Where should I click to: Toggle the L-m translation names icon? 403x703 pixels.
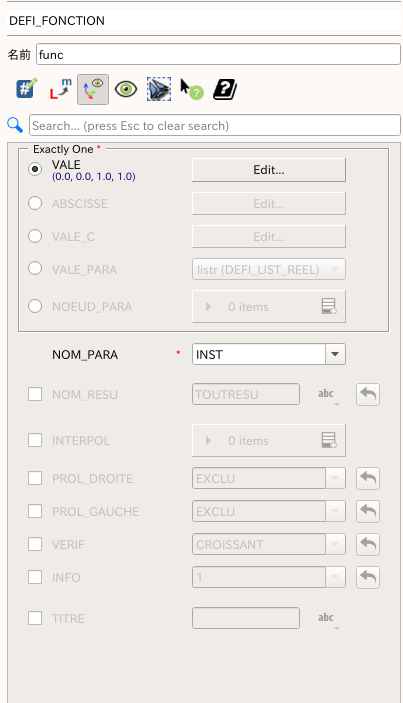pyautogui.click(x=60, y=89)
